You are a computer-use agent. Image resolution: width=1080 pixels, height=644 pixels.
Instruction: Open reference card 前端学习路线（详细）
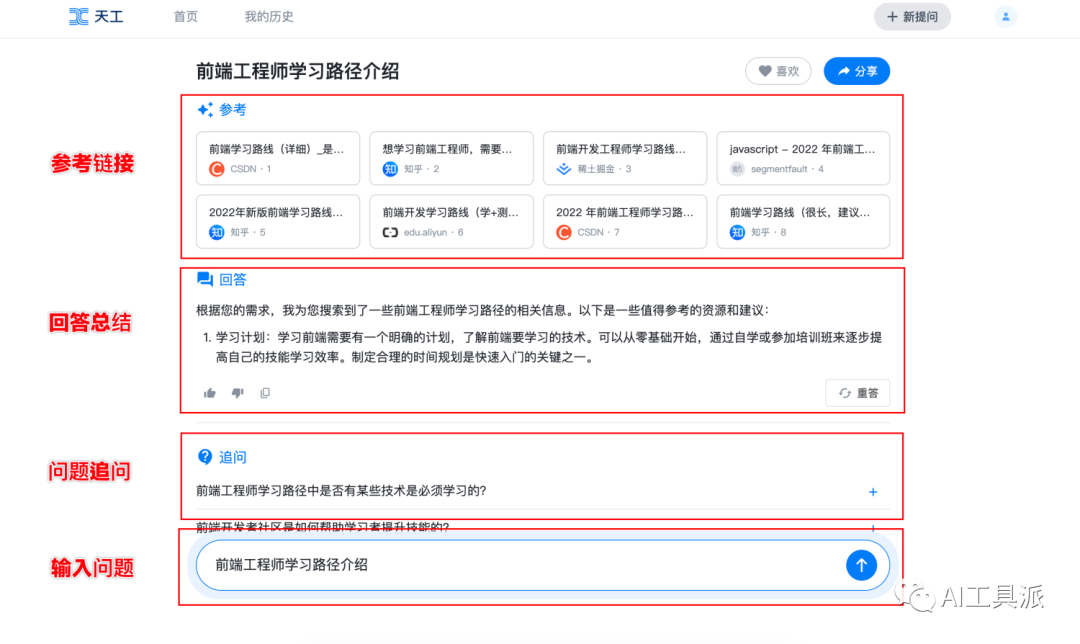tap(278, 158)
